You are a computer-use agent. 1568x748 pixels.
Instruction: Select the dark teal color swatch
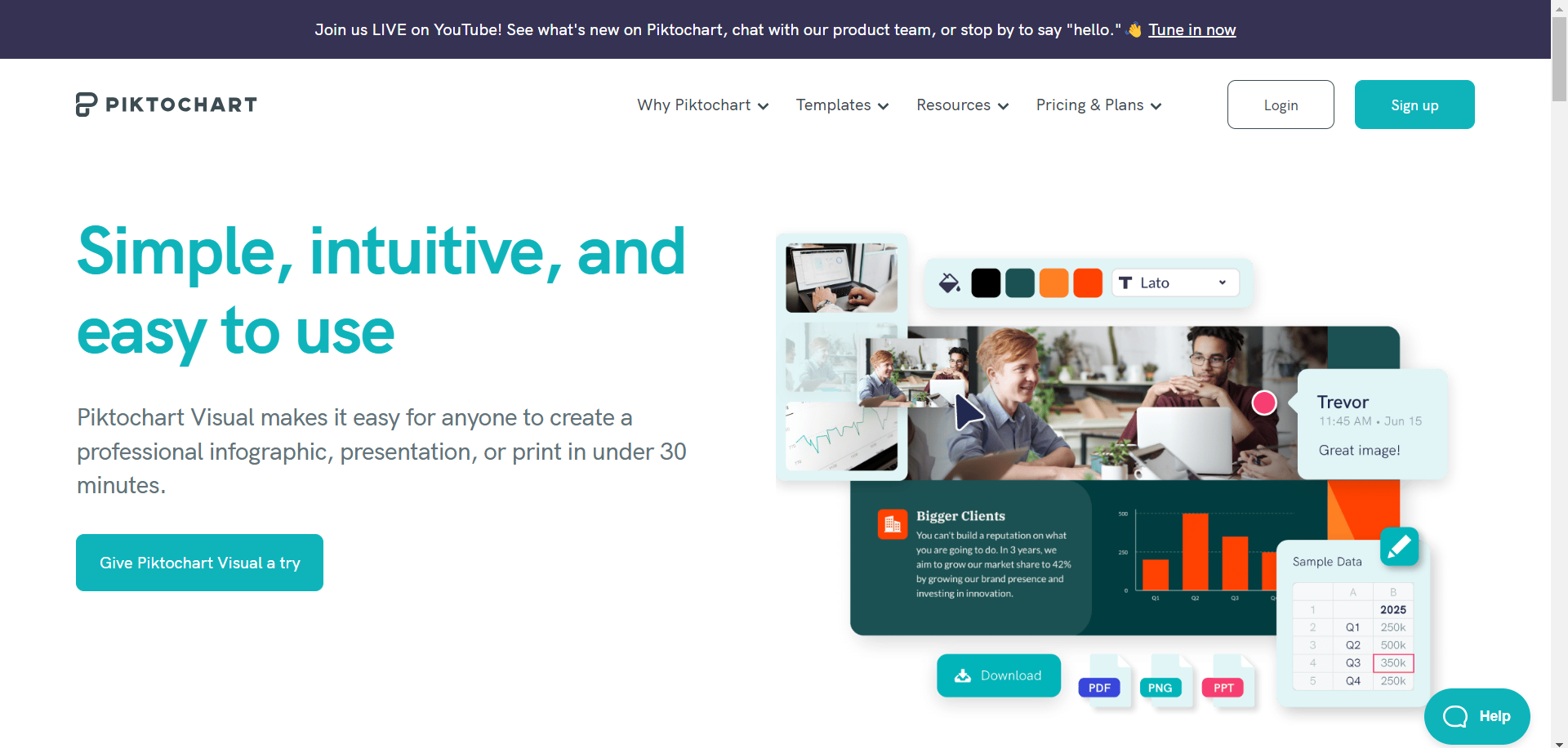tap(1020, 283)
